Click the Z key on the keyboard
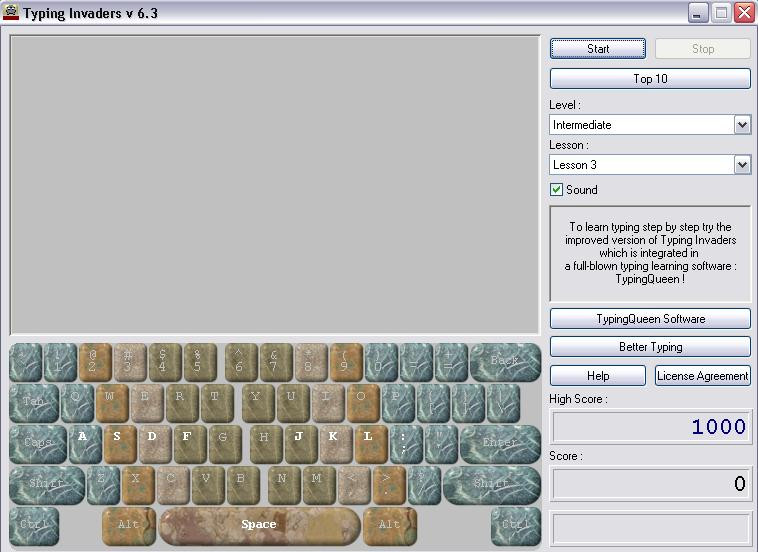The width and height of the screenshot is (758, 552). point(103,485)
